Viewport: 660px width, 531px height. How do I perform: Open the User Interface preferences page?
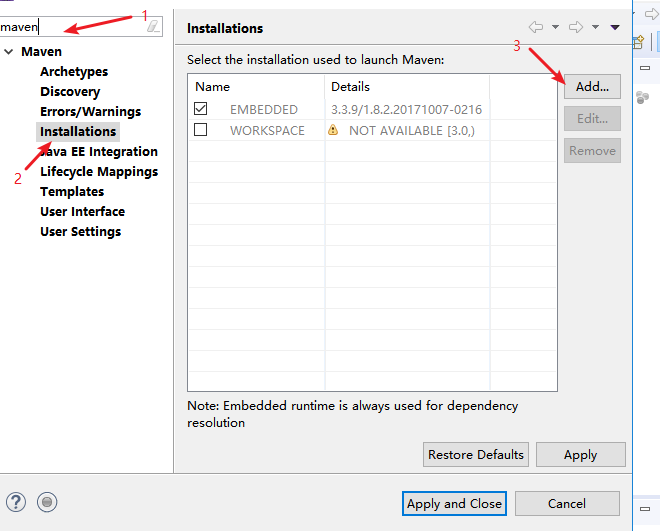click(82, 212)
